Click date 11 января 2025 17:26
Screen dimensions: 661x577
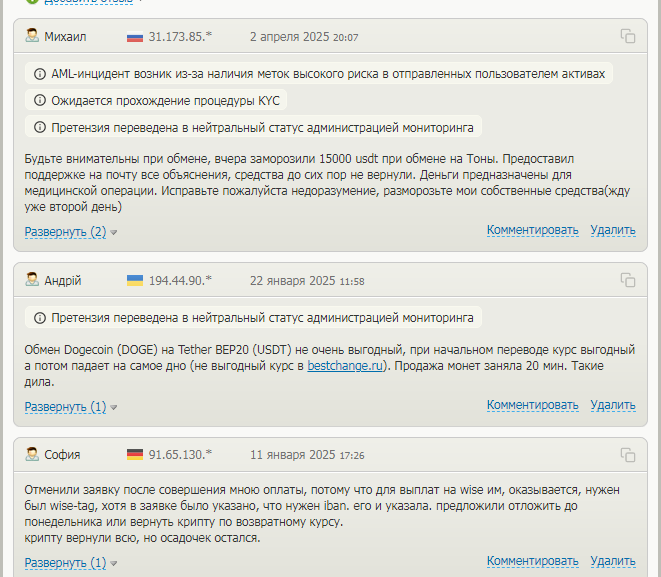click(x=307, y=455)
